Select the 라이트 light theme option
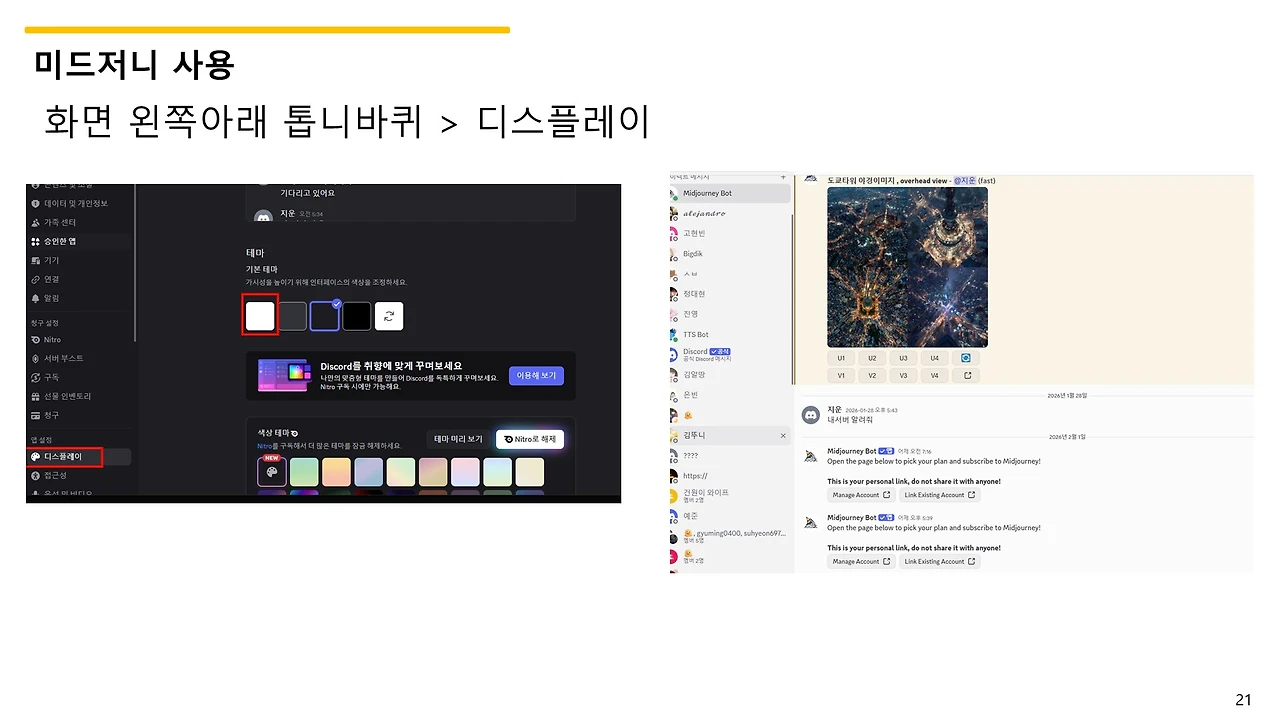This screenshot has height=720, width=1280. (x=259, y=316)
